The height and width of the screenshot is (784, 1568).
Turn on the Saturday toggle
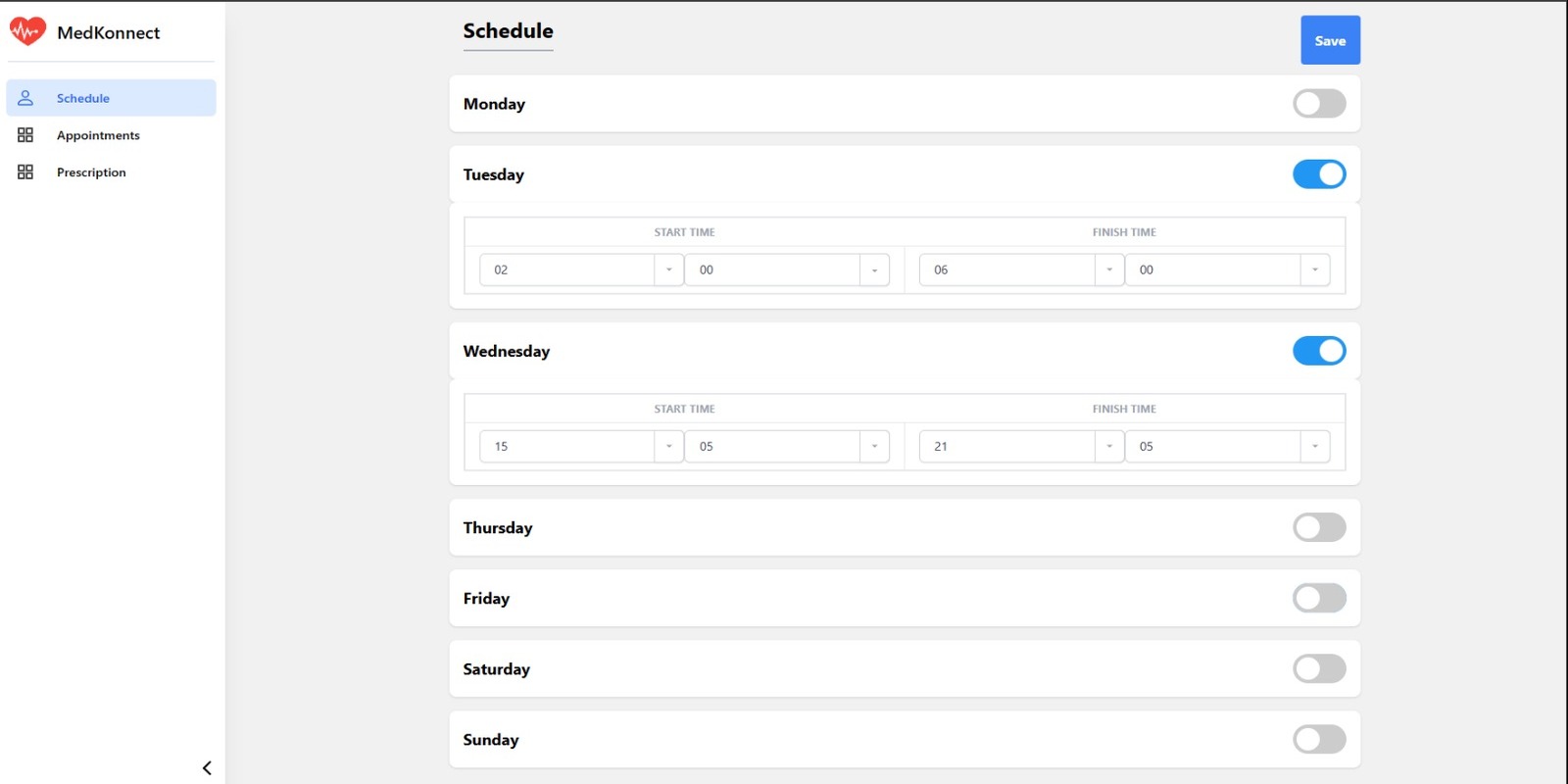click(x=1318, y=668)
